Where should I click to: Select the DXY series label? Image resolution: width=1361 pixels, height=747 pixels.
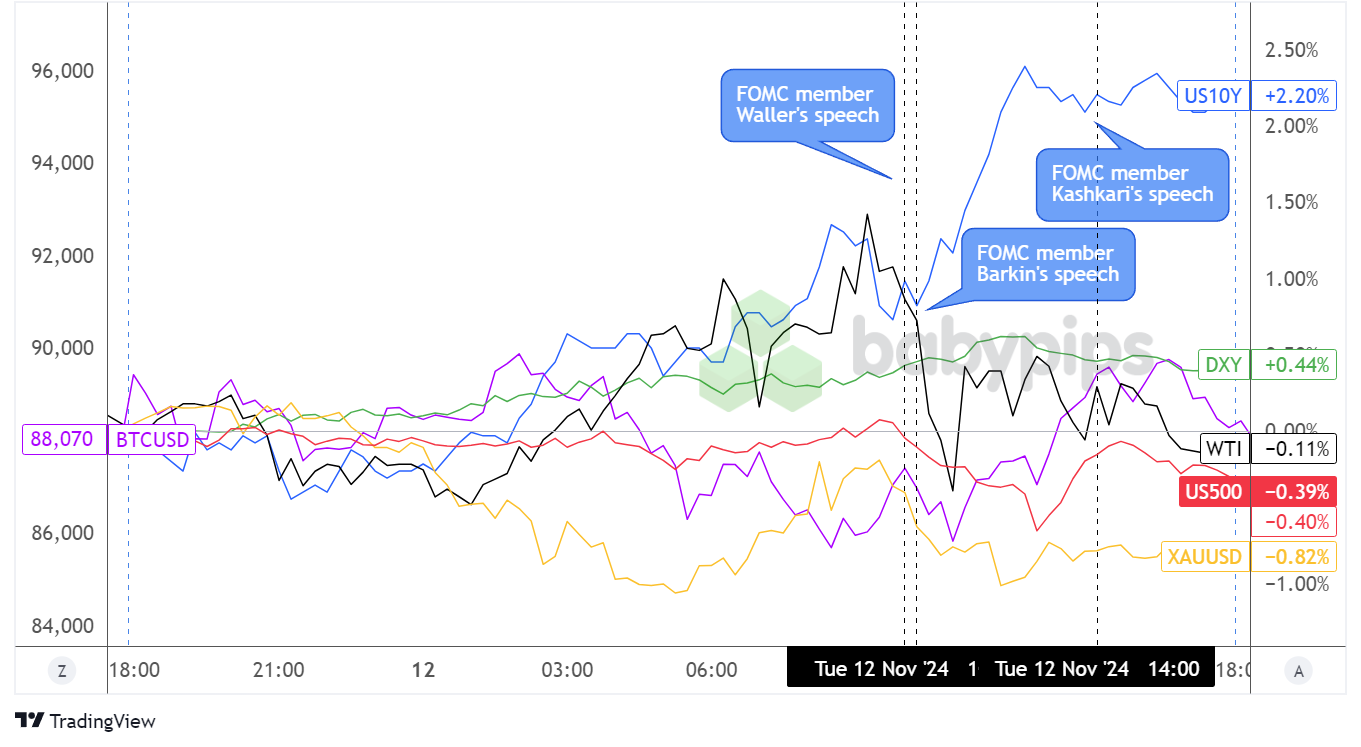pyautogui.click(x=1222, y=365)
